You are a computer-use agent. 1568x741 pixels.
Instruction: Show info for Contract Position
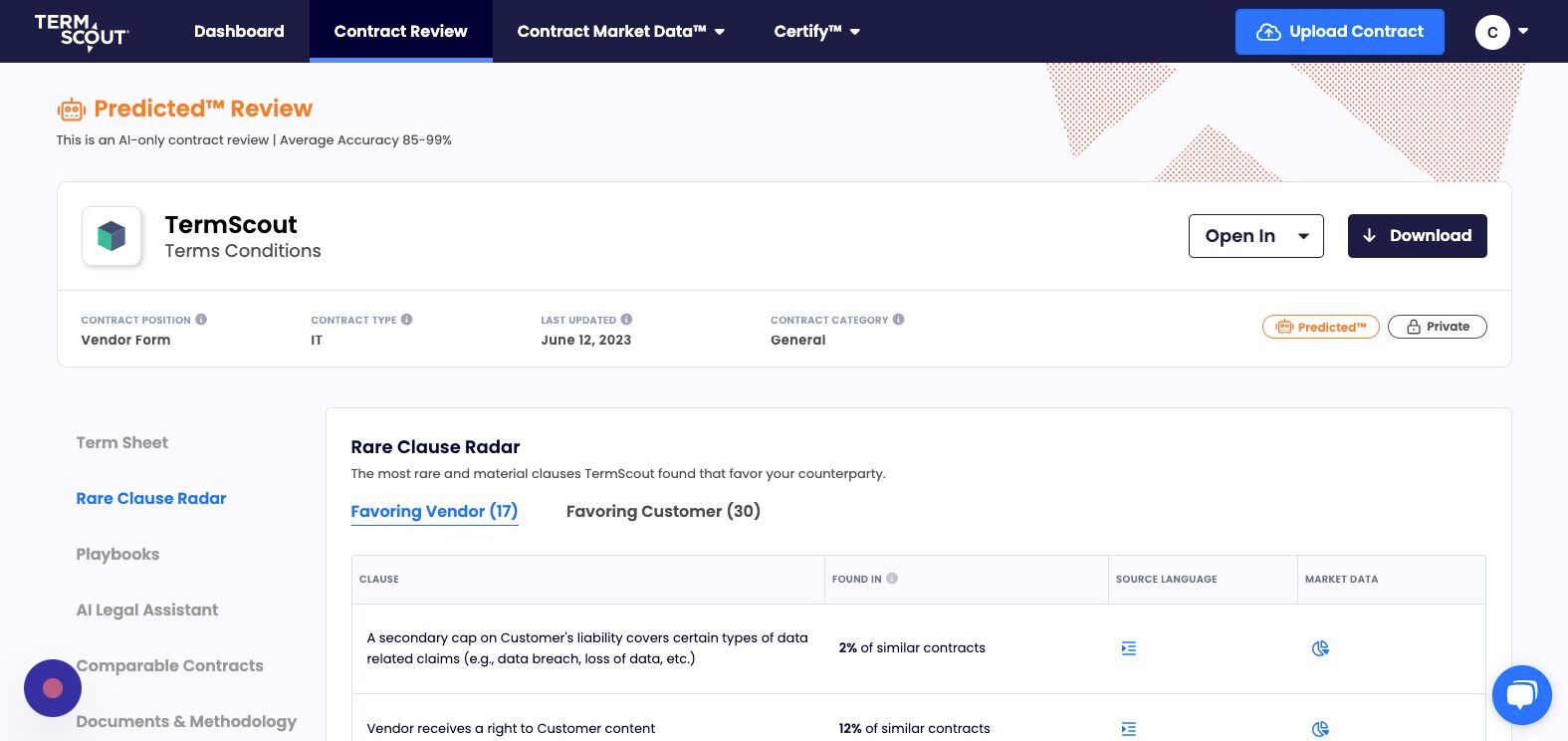pyautogui.click(x=201, y=320)
